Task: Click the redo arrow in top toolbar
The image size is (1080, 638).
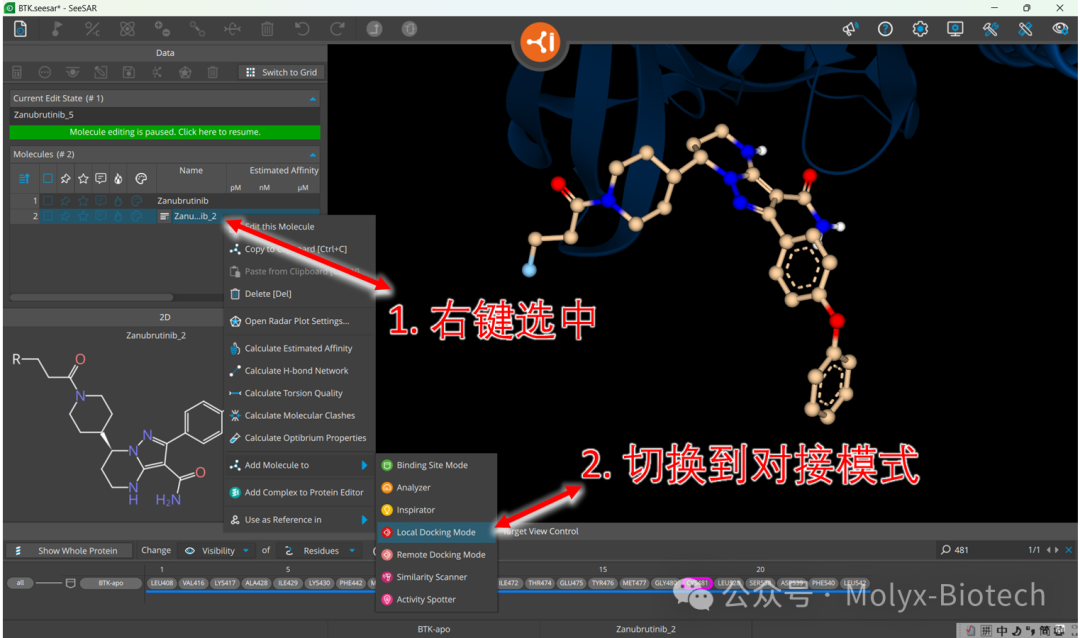Action: point(337,29)
